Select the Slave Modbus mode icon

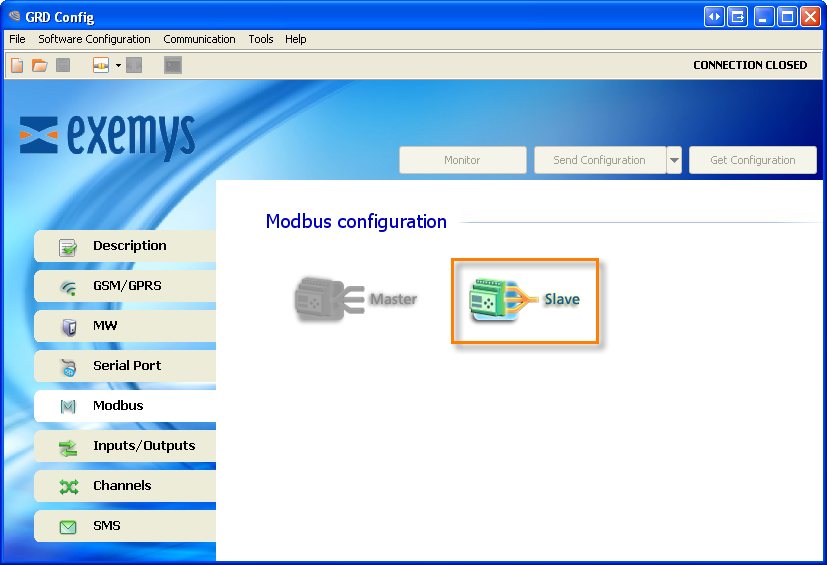click(x=525, y=300)
